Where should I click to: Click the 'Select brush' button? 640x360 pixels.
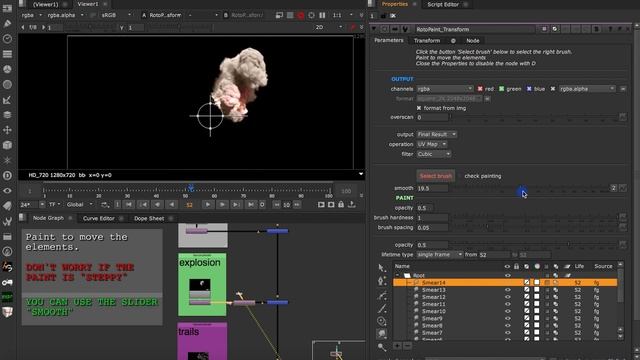click(x=436, y=176)
